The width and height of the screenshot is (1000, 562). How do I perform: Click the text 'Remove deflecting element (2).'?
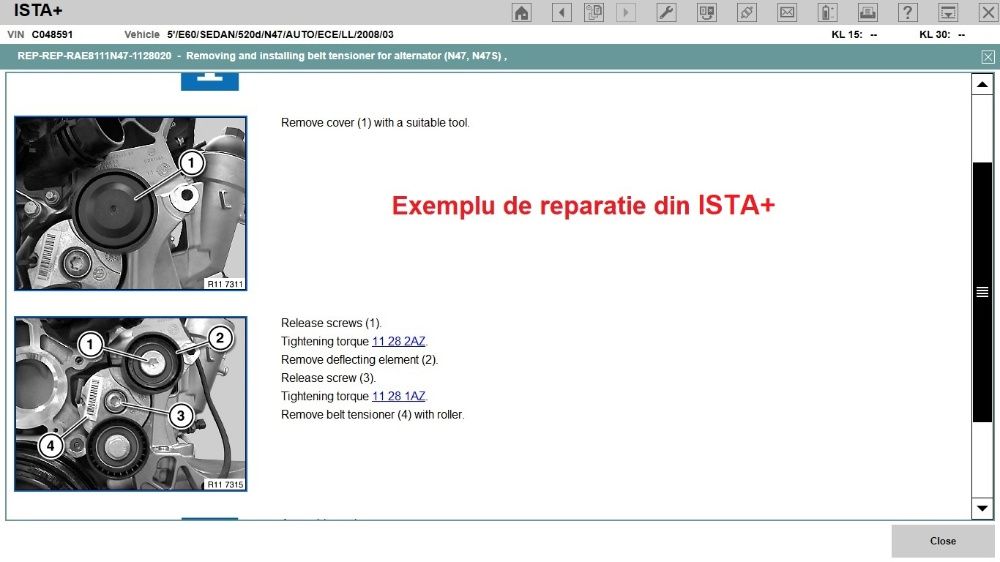pyautogui.click(x=360, y=360)
